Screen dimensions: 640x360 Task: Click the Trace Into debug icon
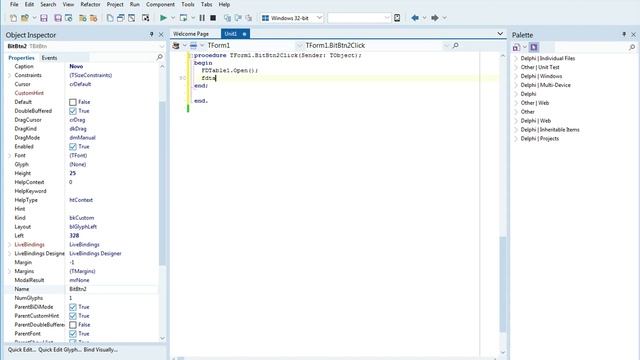tap(227, 18)
